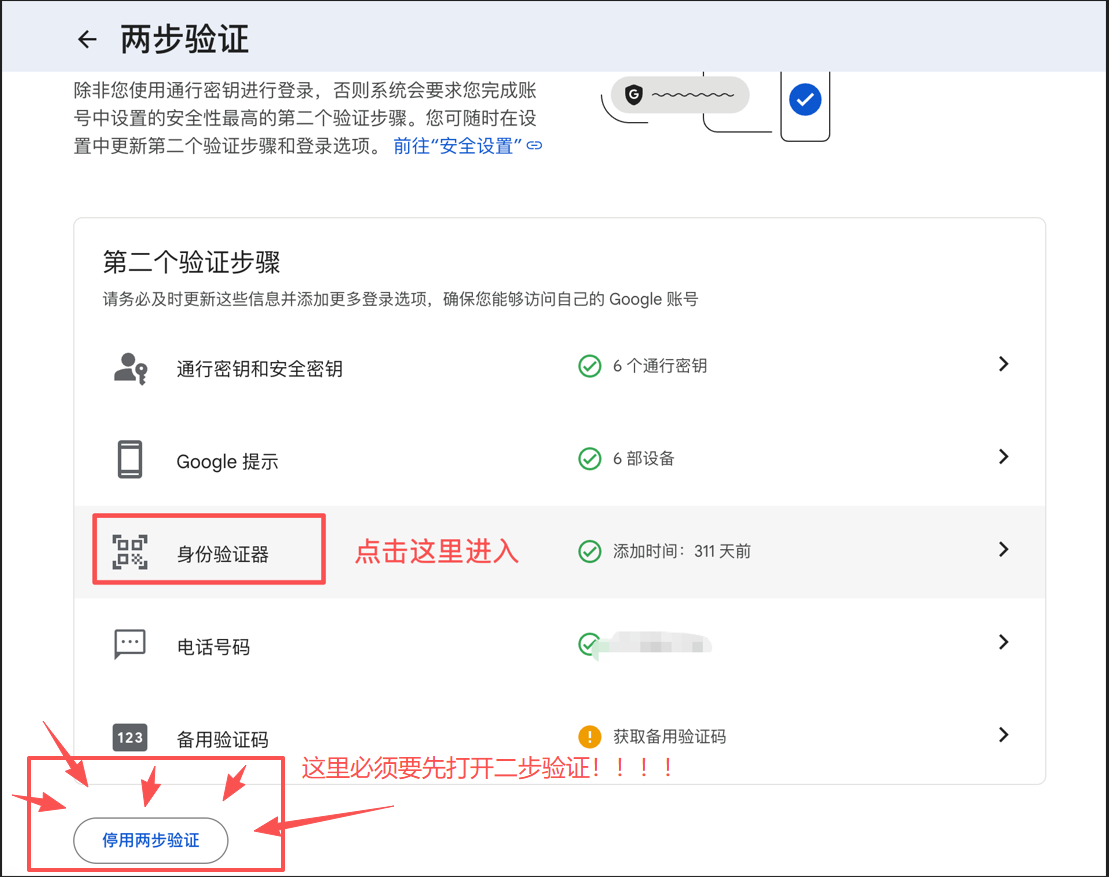Go back with the arrow beside 两步验证
The width and height of the screenshot is (1109, 877).
pyautogui.click(x=87, y=40)
